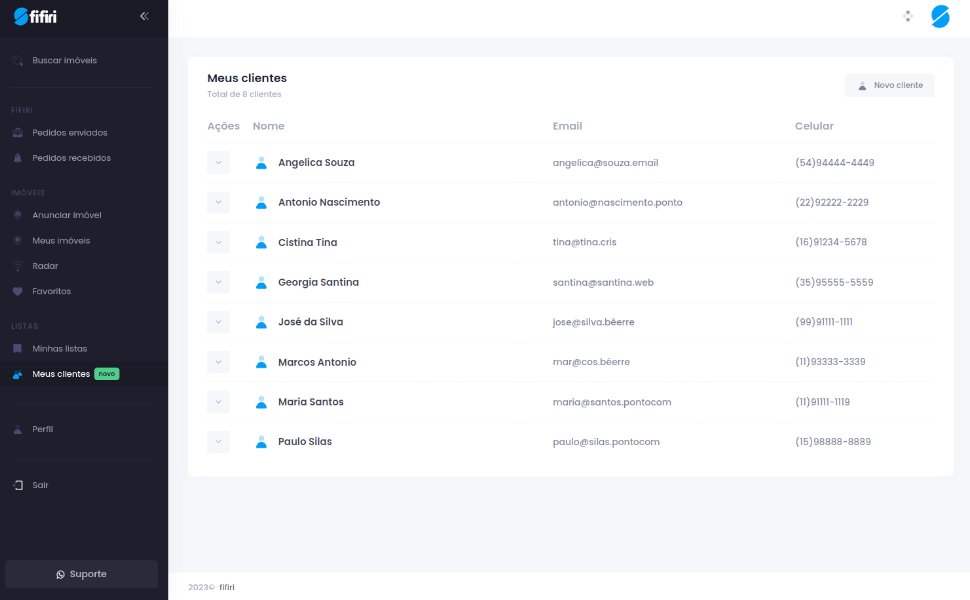Select Buscar imóveis in the sidebar

click(x=64, y=61)
